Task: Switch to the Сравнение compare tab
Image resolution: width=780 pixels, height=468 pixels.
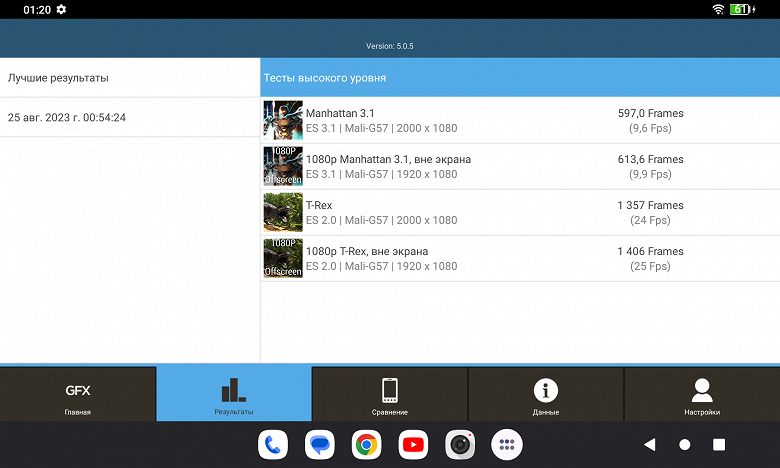Action: [390, 394]
